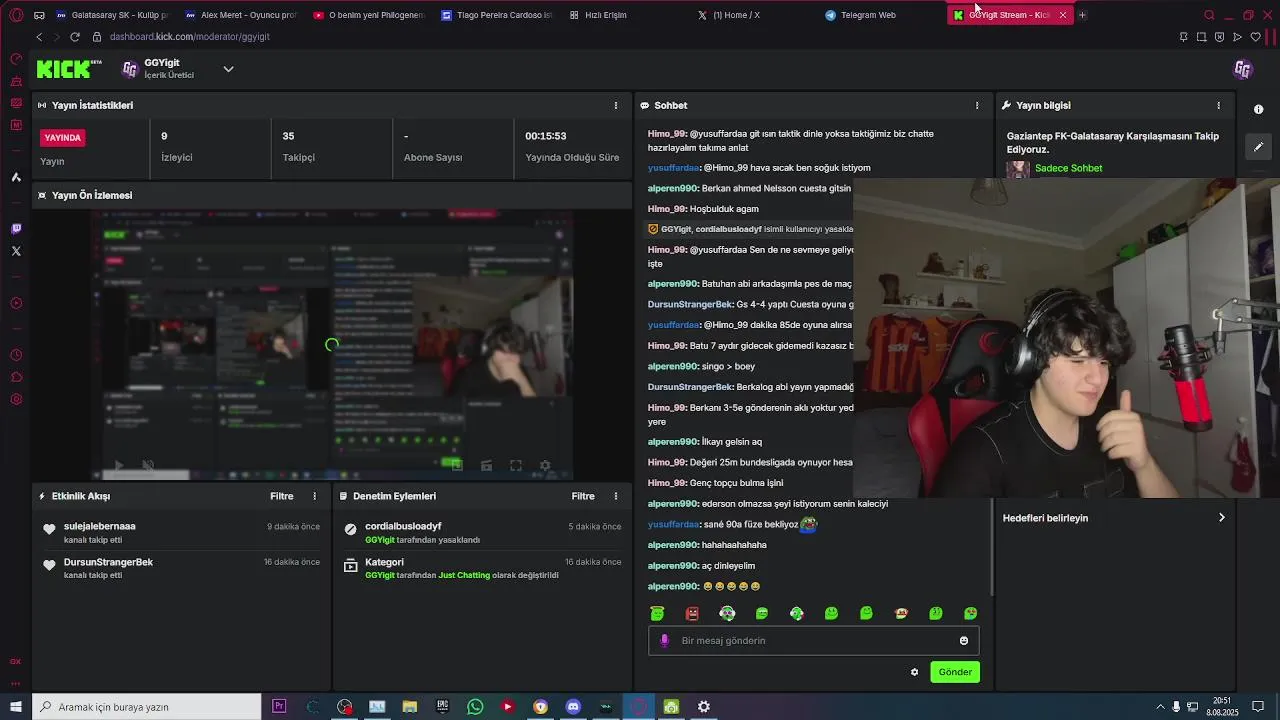Open a new browser tab

pyautogui.click(x=1082, y=15)
